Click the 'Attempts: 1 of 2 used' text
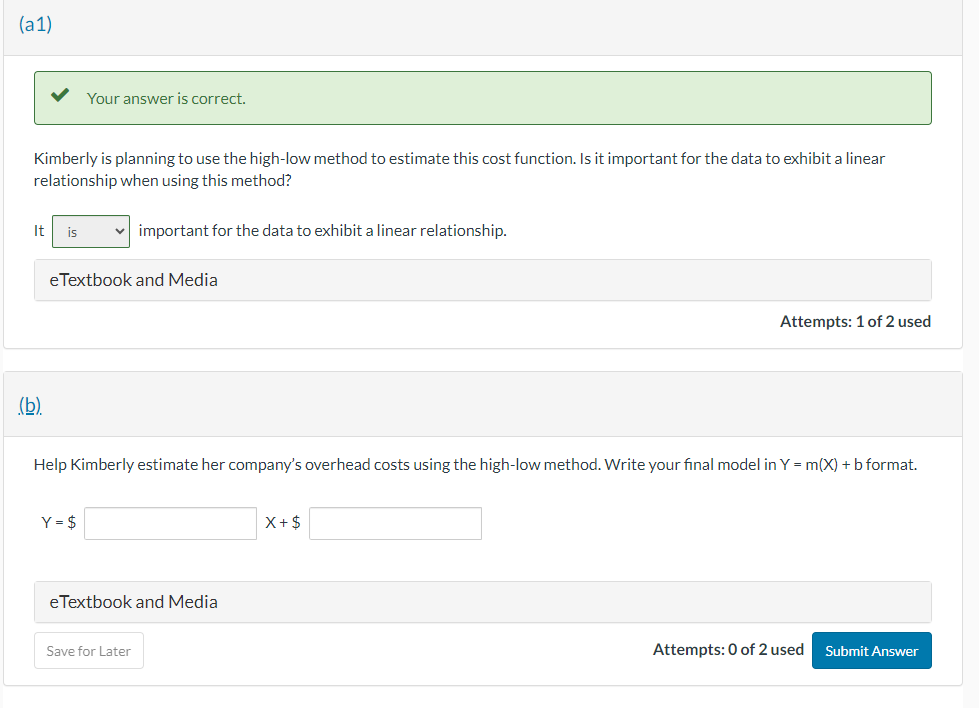This screenshot has width=979, height=708. tap(855, 322)
